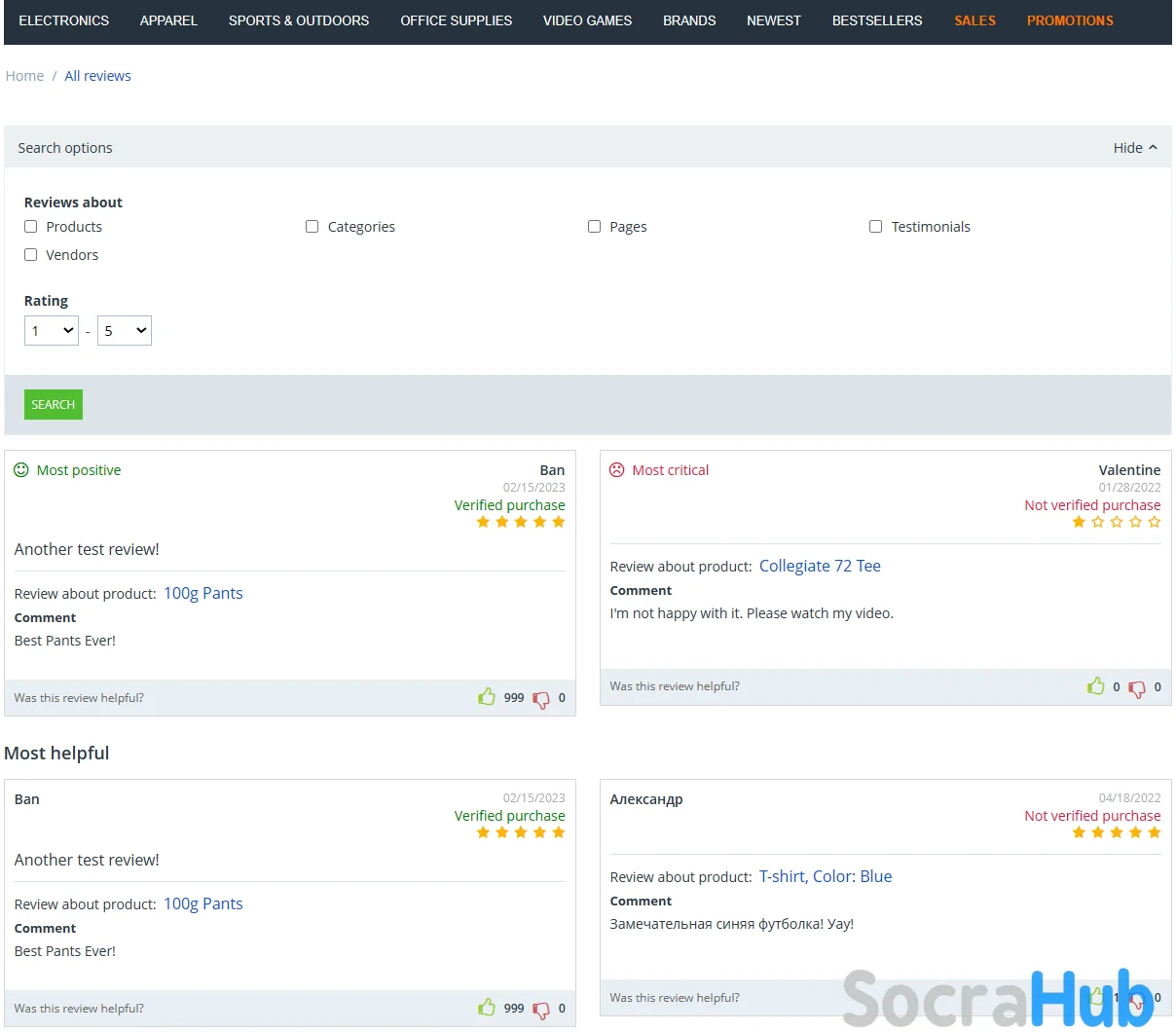Image resolution: width=1176 pixels, height=1032 pixels.
Task: Thumbs up Ban's review under Most helpful
Action: point(487,1007)
